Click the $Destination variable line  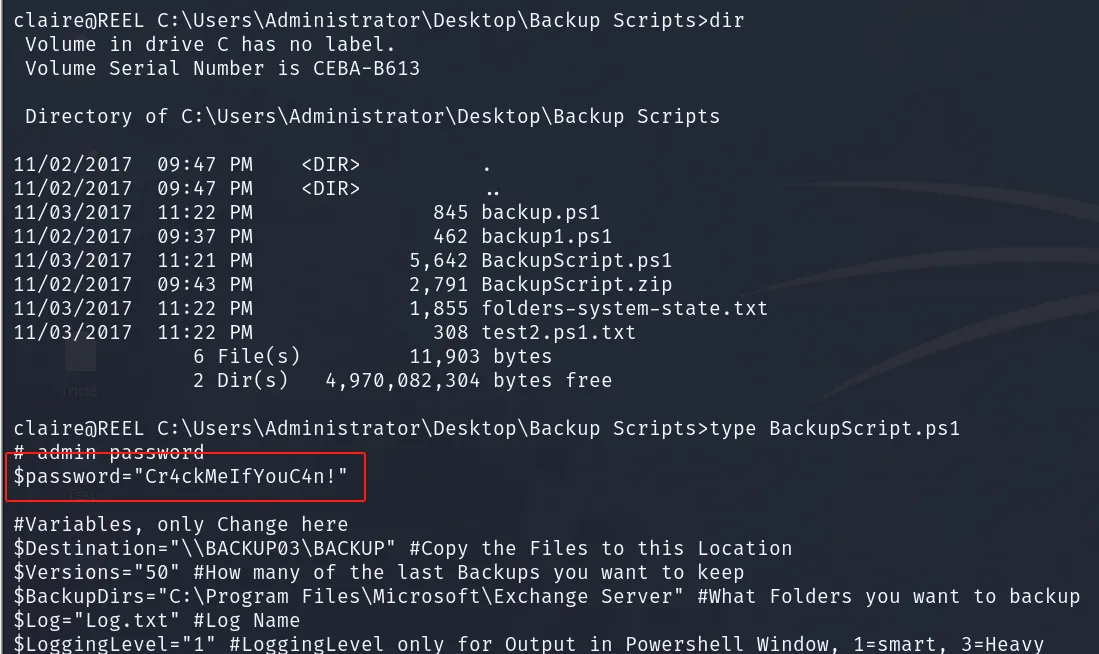point(402,548)
